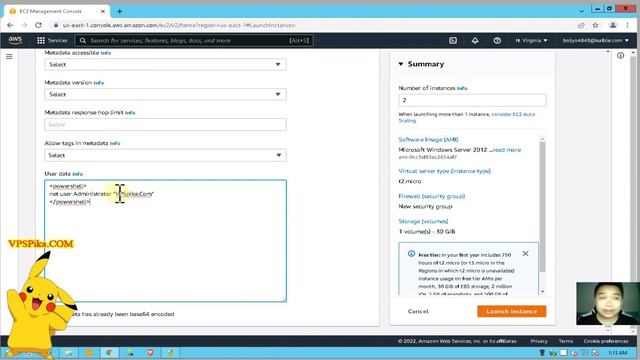Open Info for User data
The height and width of the screenshot is (360, 640).
coord(77,174)
